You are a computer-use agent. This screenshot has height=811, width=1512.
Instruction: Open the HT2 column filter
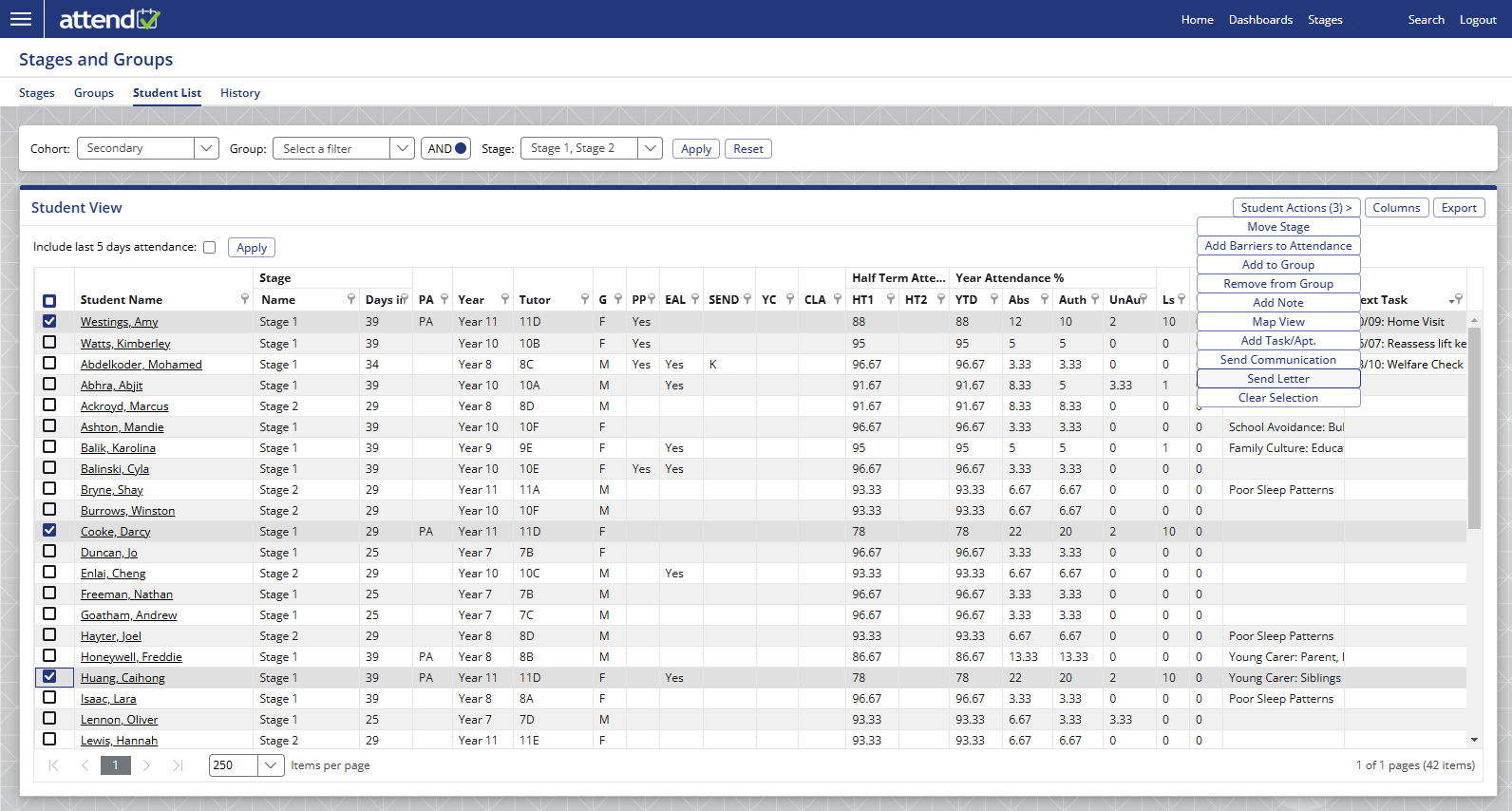[x=940, y=299]
